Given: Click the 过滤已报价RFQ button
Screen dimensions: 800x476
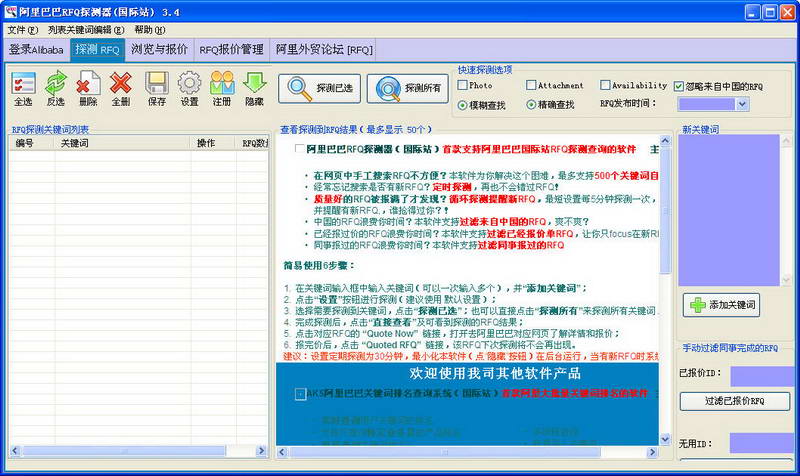Looking at the screenshot, I should (736, 401).
